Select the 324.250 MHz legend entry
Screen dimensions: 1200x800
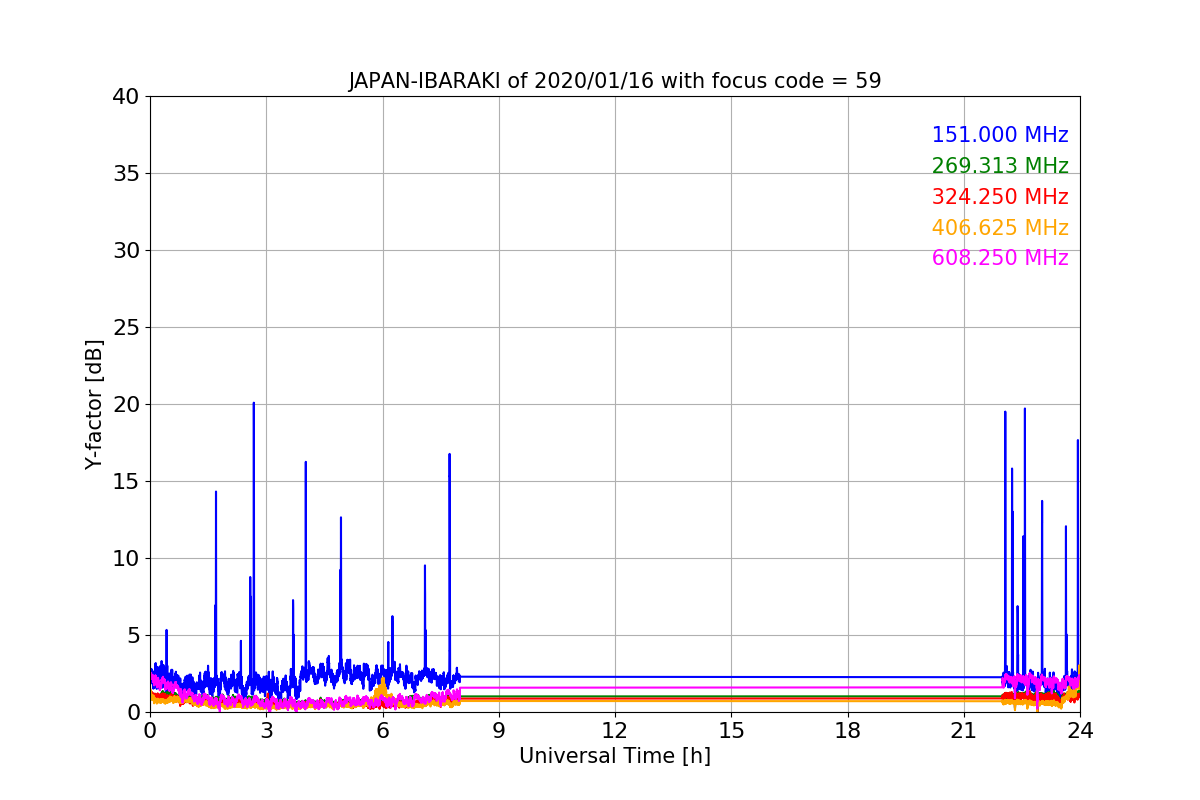pos(1000,197)
